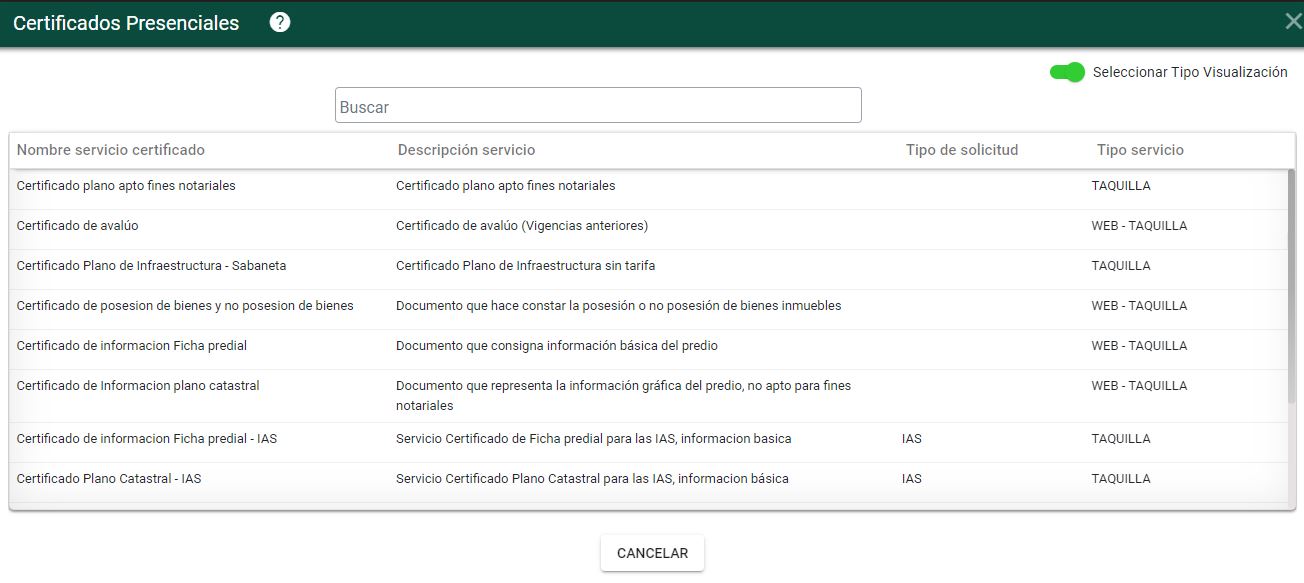Viewport: 1304px width, 583px height.
Task: Open the help question mark icon
Action: coord(280,22)
